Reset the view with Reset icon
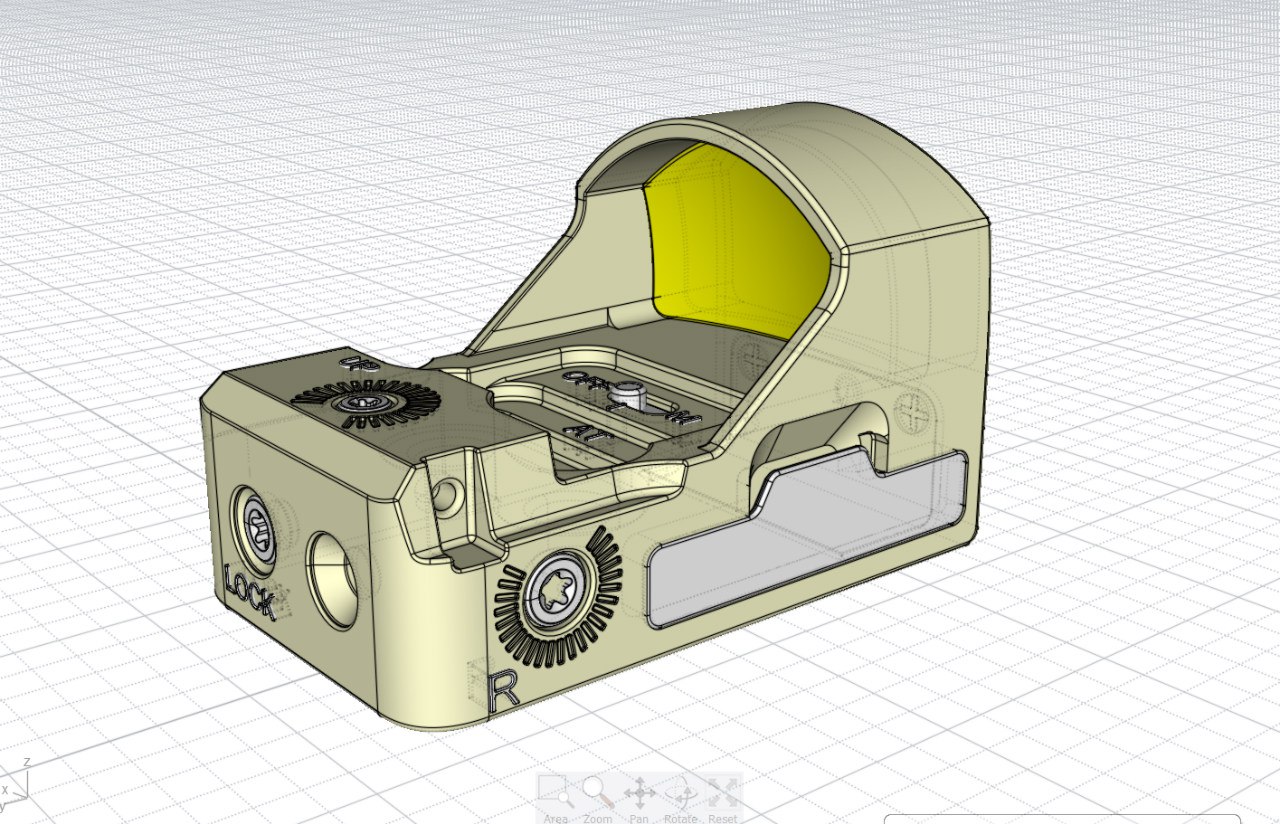Screen dimensions: 1280x824 (x=723, y=794)
